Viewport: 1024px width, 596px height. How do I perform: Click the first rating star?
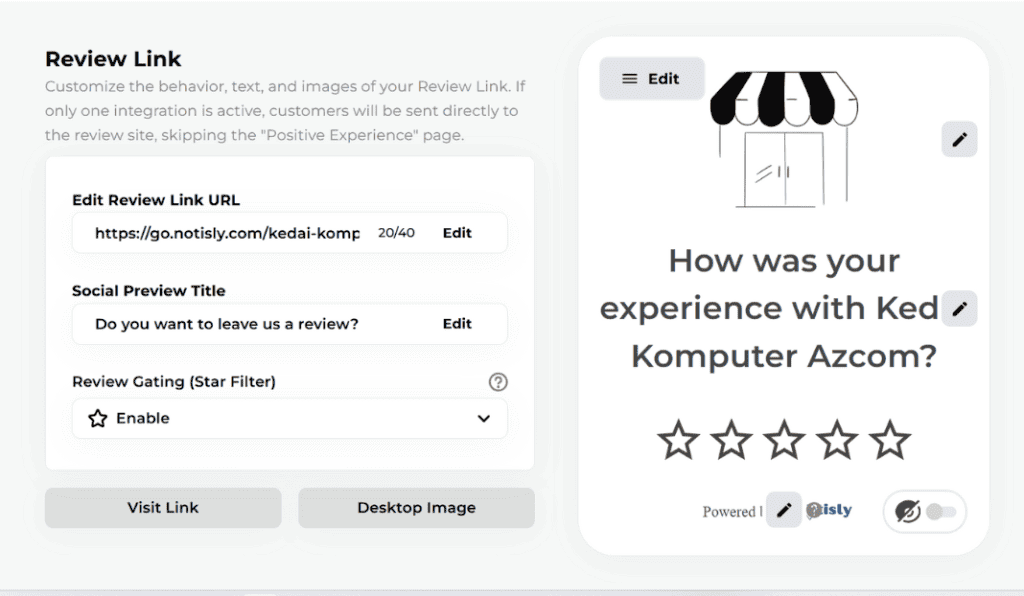click(x=678, y=440)
